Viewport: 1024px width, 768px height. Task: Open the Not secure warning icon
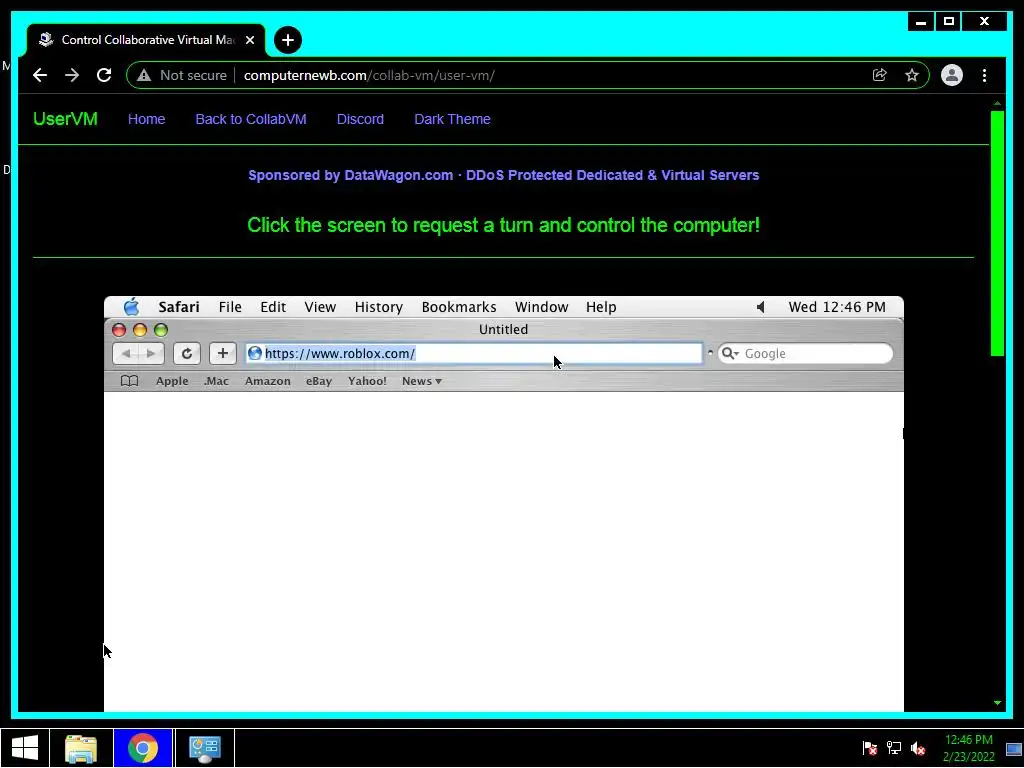coord(144,75)
